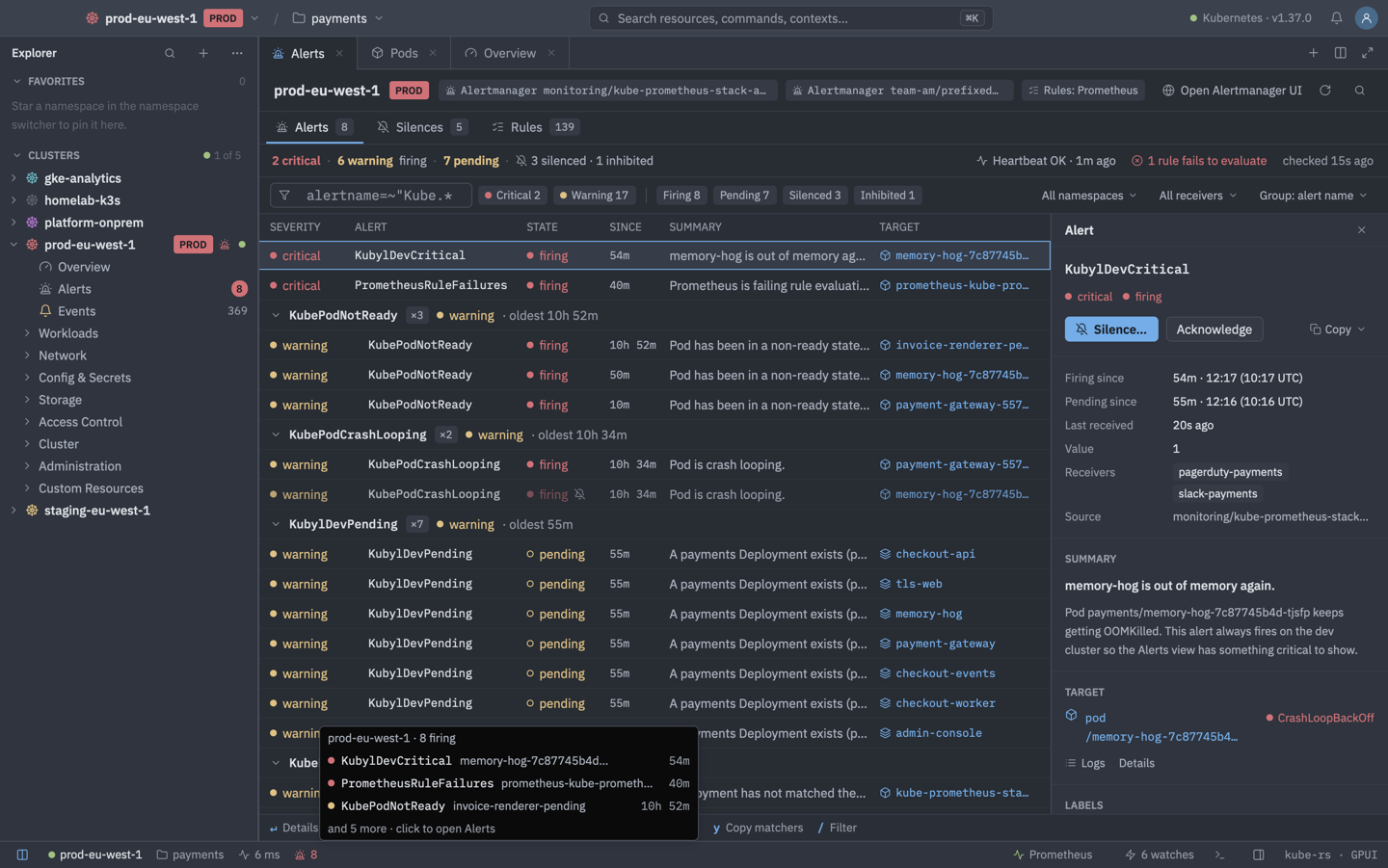Screen dimensions: 1388x868
Task: Open 6 watches in the status bar
Action: (1159, 855)
